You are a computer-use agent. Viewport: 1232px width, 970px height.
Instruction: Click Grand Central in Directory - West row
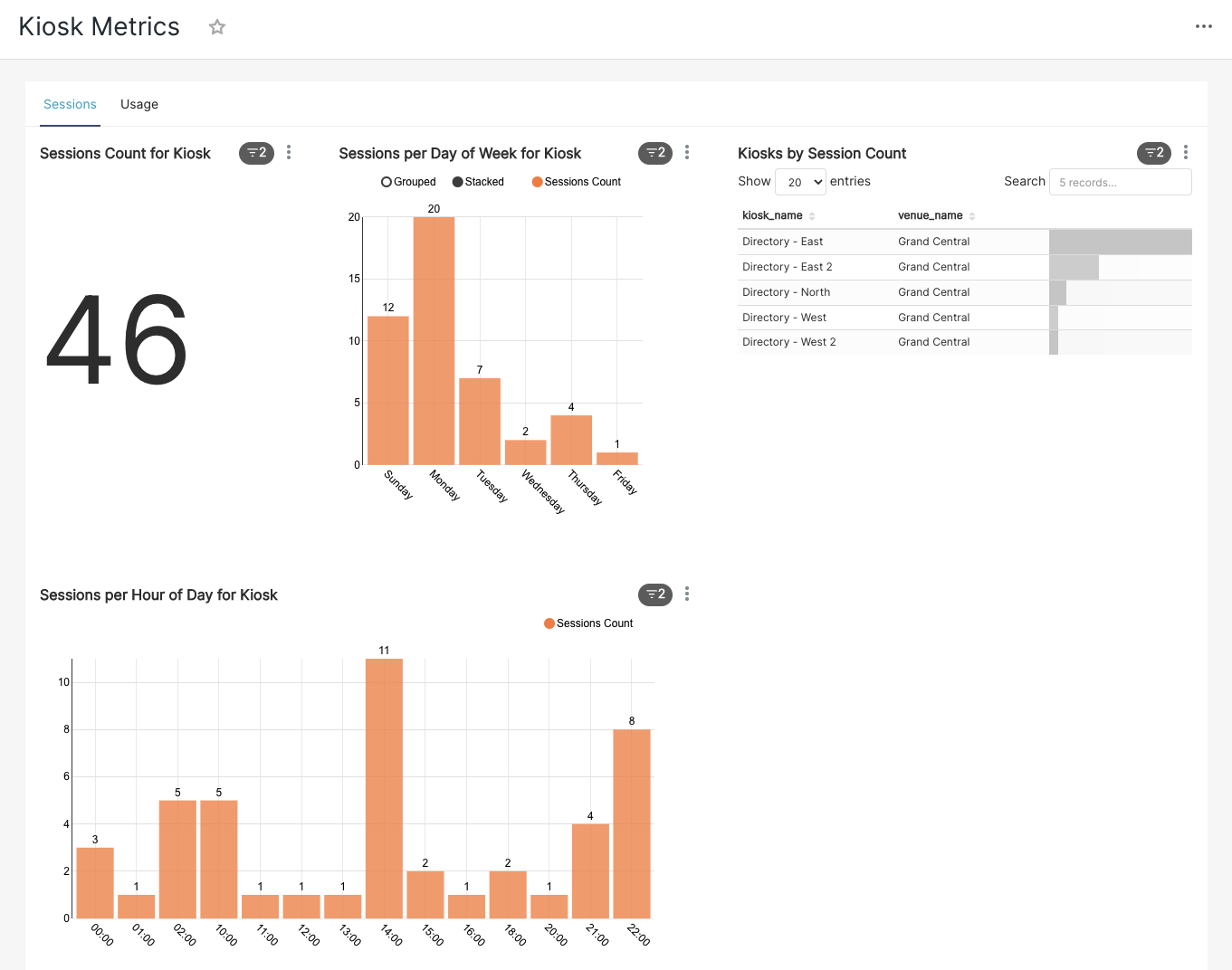(933, 318)
